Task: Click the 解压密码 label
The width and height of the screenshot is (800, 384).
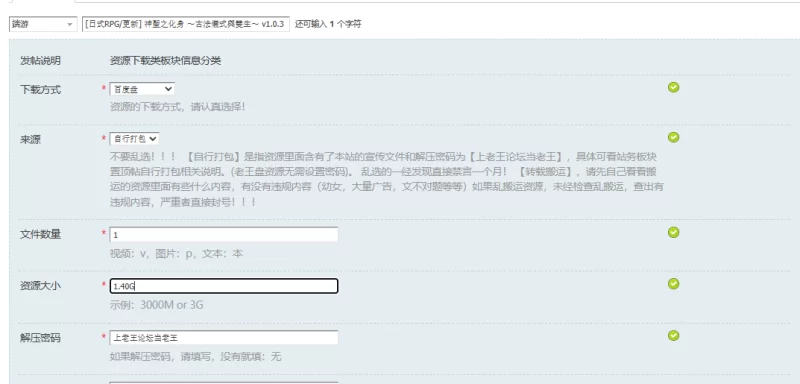Action: coord(40,338)
